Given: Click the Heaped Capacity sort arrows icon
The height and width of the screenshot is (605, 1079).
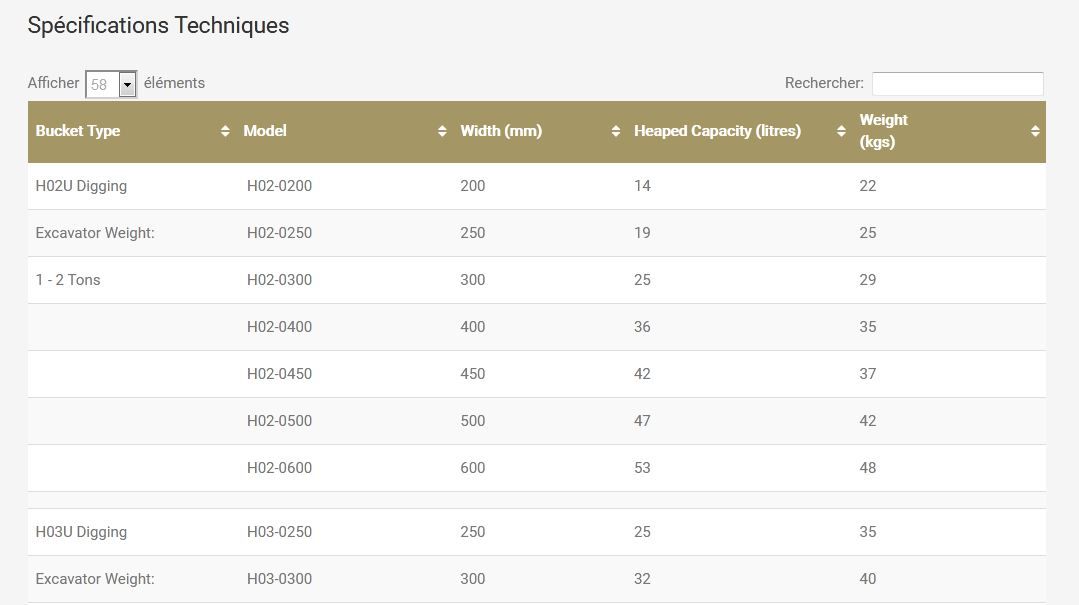Looking at the screenshot, I should tap(841, 131).
